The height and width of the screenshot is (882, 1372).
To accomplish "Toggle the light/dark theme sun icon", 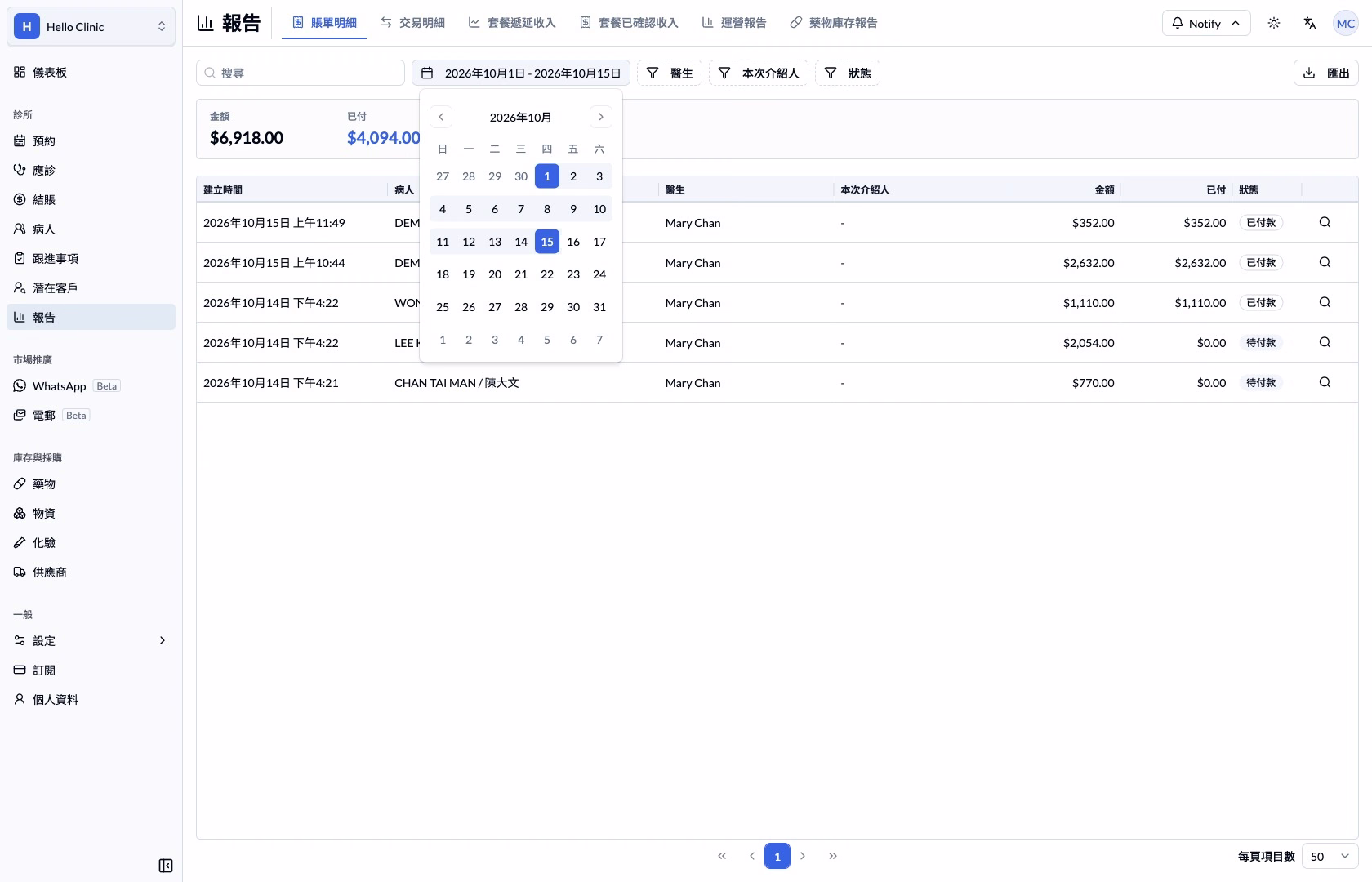I will tap(1274, 23).
